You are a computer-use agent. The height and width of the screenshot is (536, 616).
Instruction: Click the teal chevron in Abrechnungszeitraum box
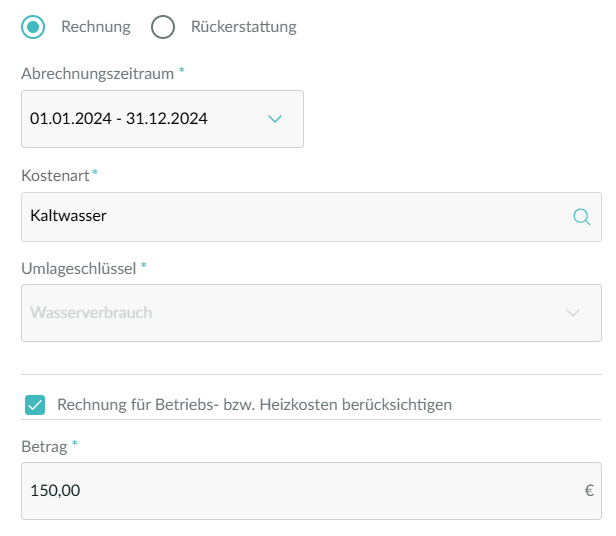tap(275, 119)
